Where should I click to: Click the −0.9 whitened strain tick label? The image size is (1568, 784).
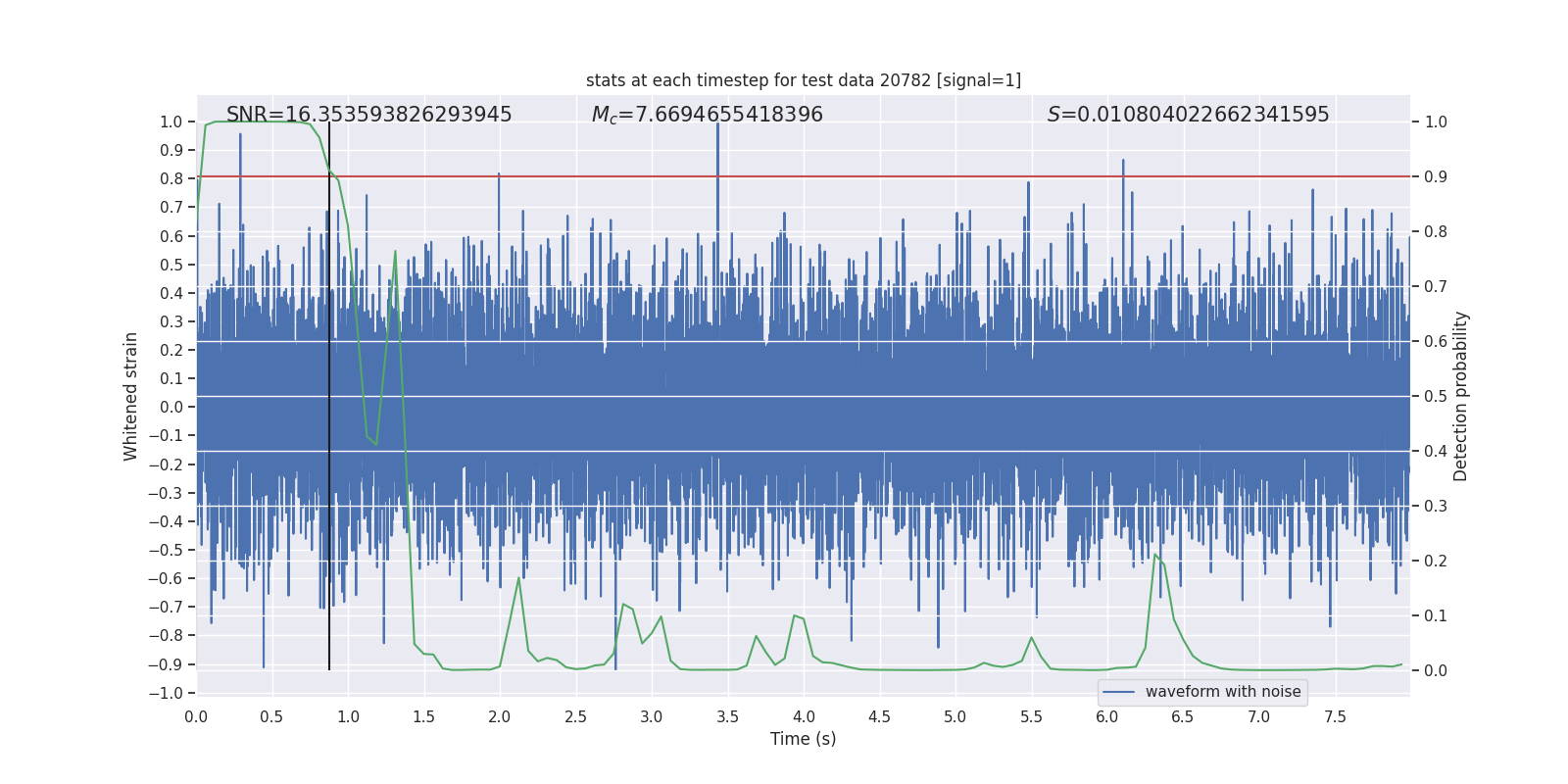pyautogui.click(x=166, y=664)
